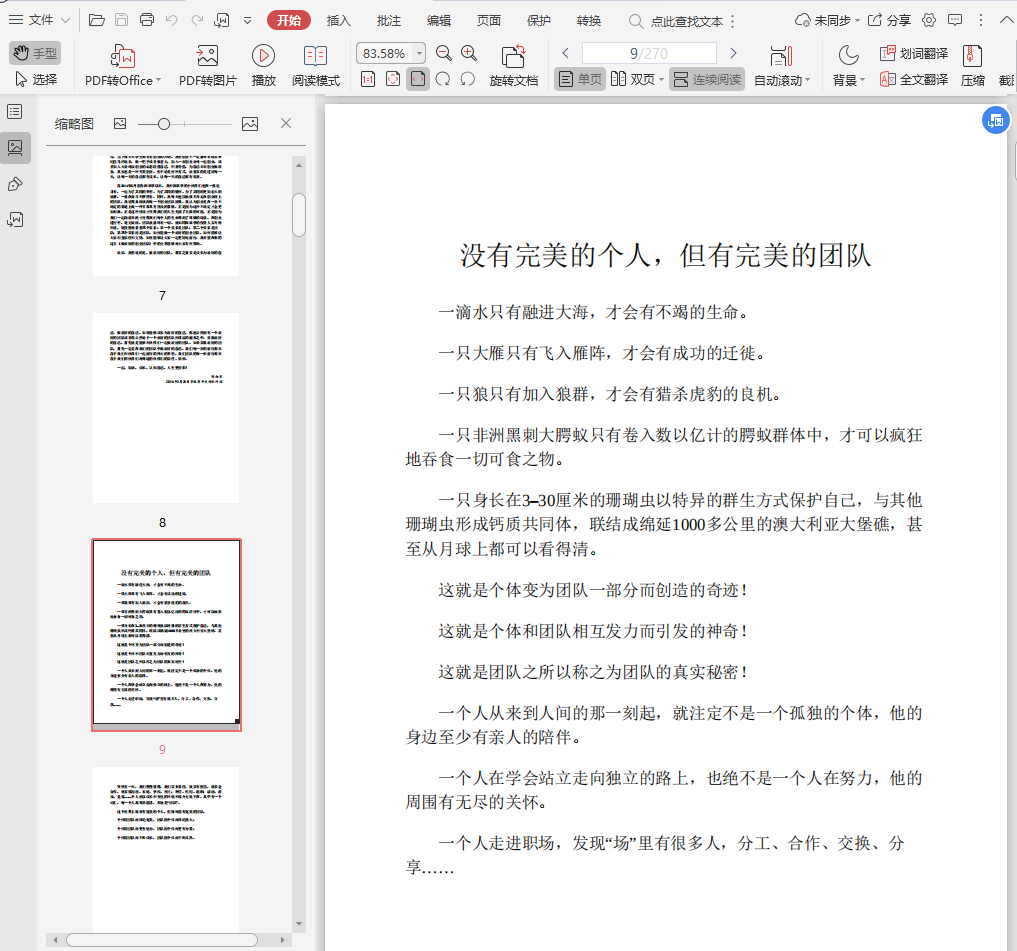1017x951 pixels.
Task: Click the 全文翻译 full text translation button
Action: pyautogui.click(x=914, y=79)
